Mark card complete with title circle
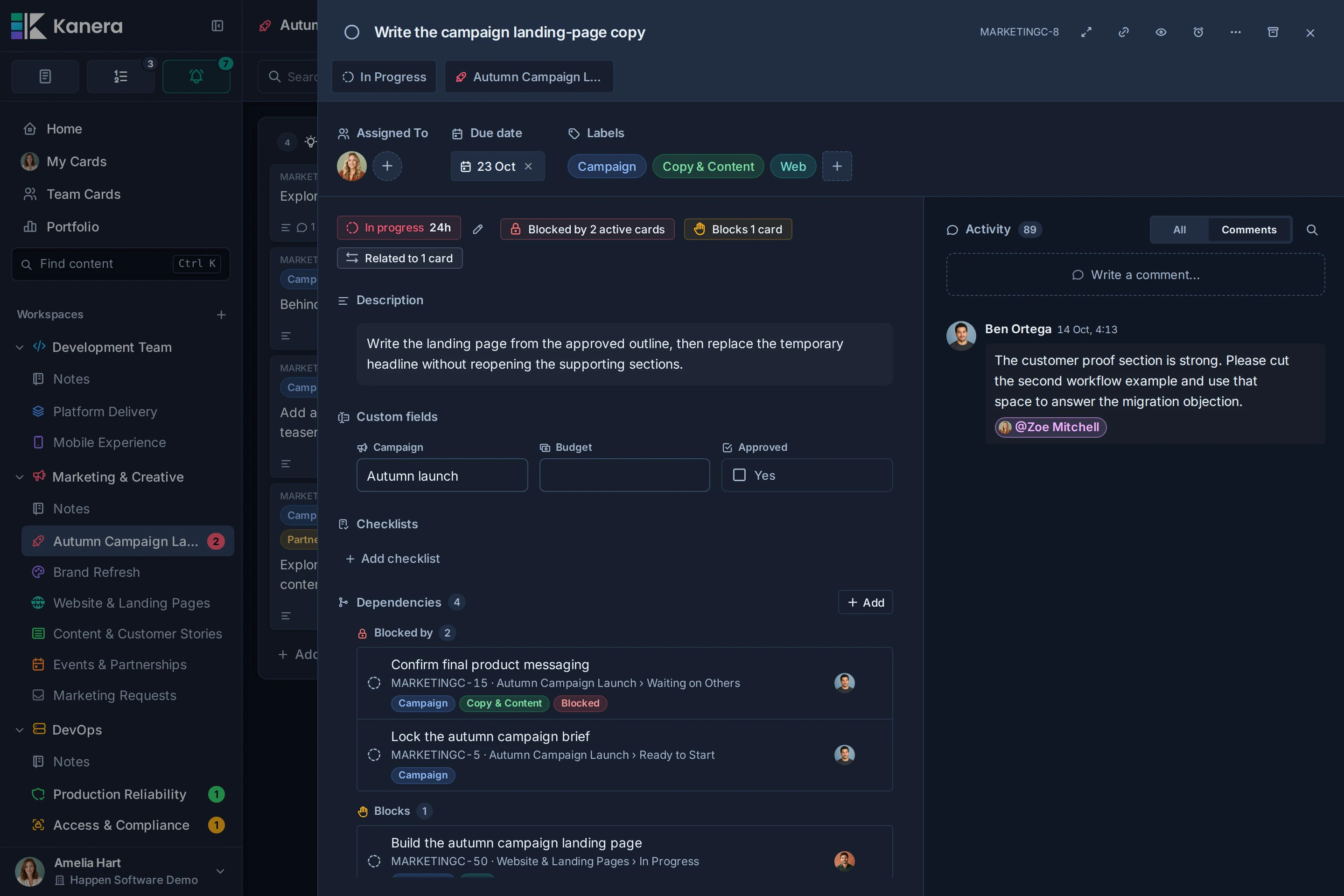The height and width of the screenshot is (896, 1344). click(352, 32)
